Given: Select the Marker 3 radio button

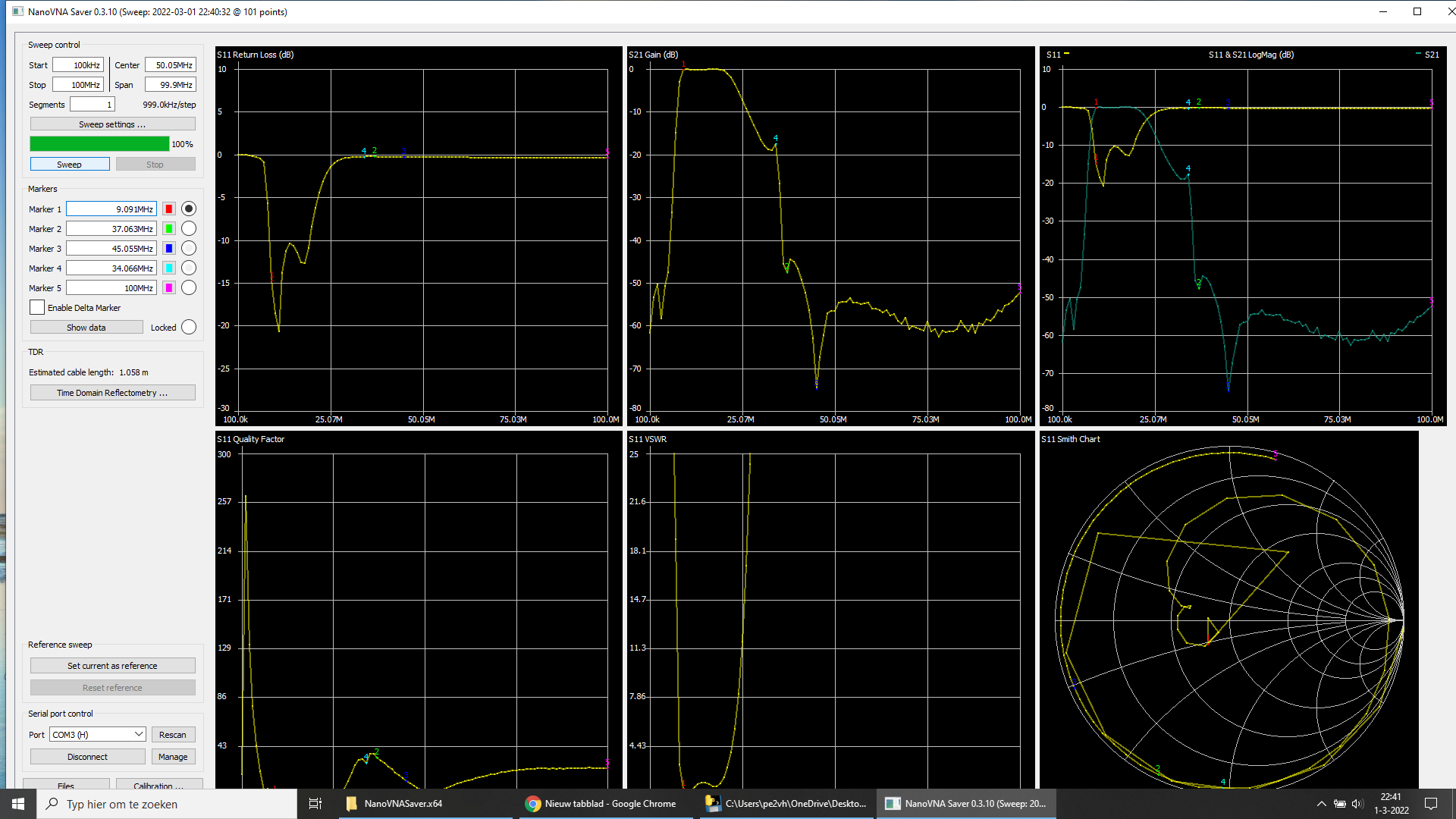Looking at the screenshot, I should click(189, 248).
